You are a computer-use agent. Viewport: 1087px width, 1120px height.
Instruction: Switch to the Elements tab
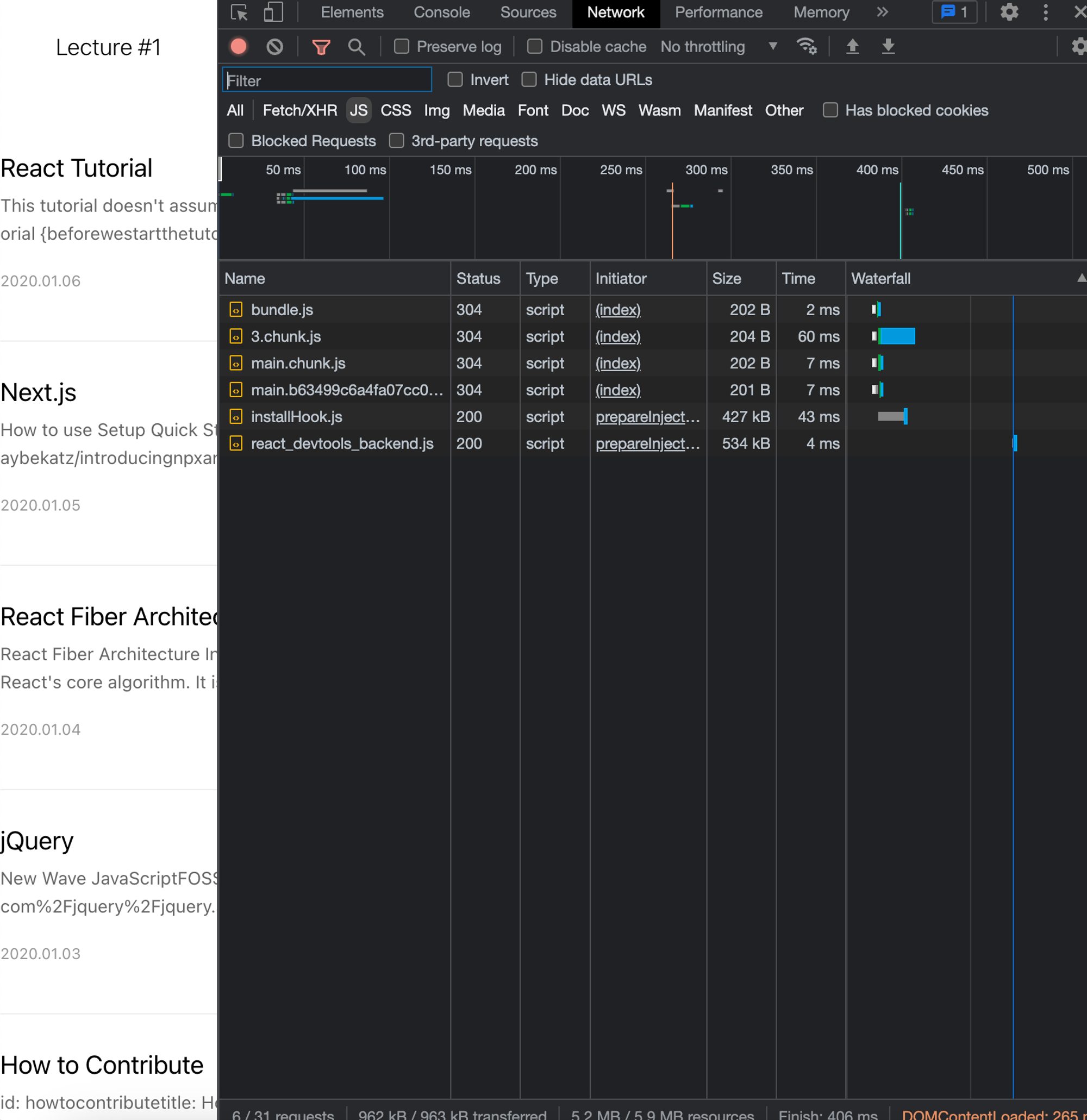click(352, 12)
